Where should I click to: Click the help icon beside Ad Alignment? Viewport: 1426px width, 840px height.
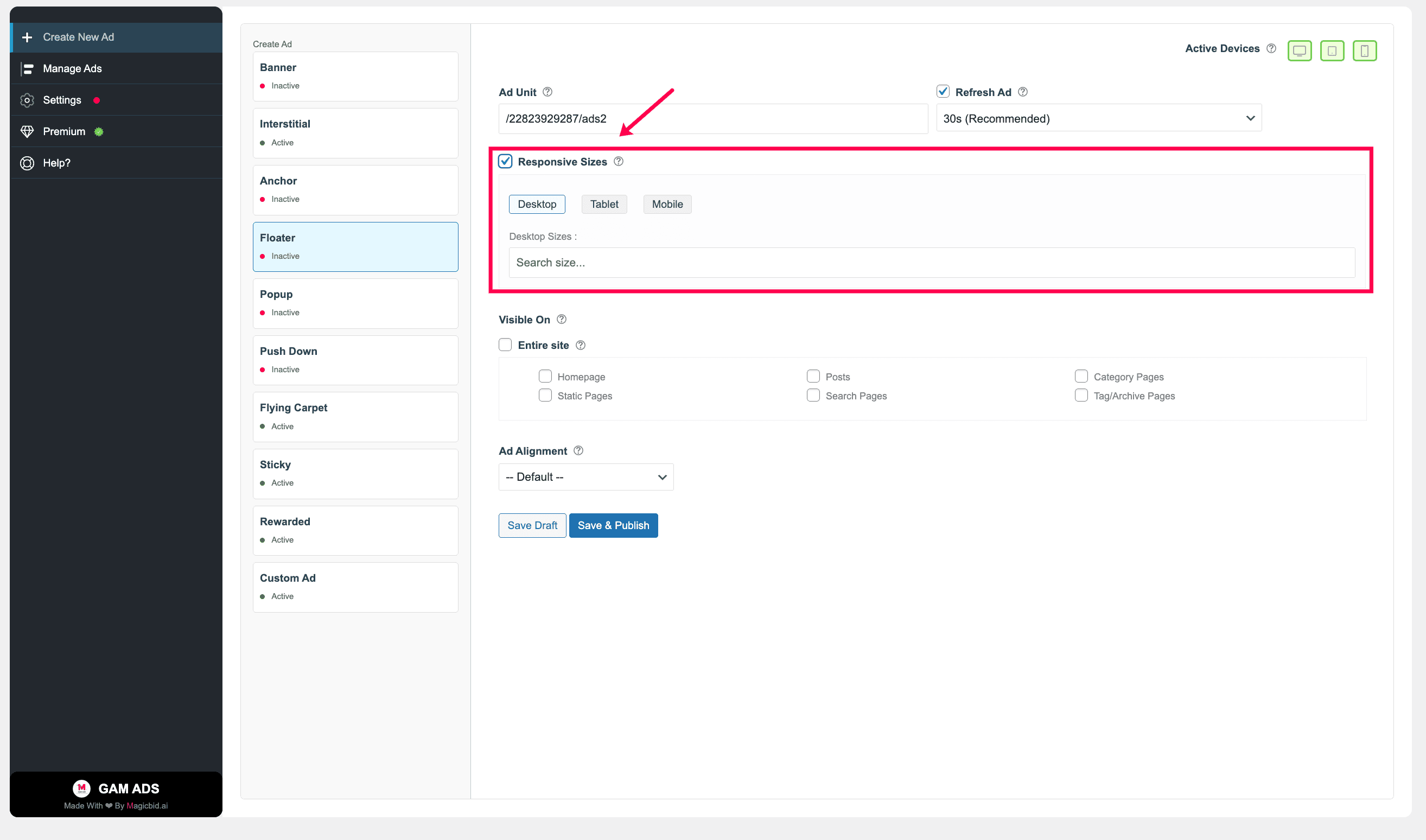[578, 450]
